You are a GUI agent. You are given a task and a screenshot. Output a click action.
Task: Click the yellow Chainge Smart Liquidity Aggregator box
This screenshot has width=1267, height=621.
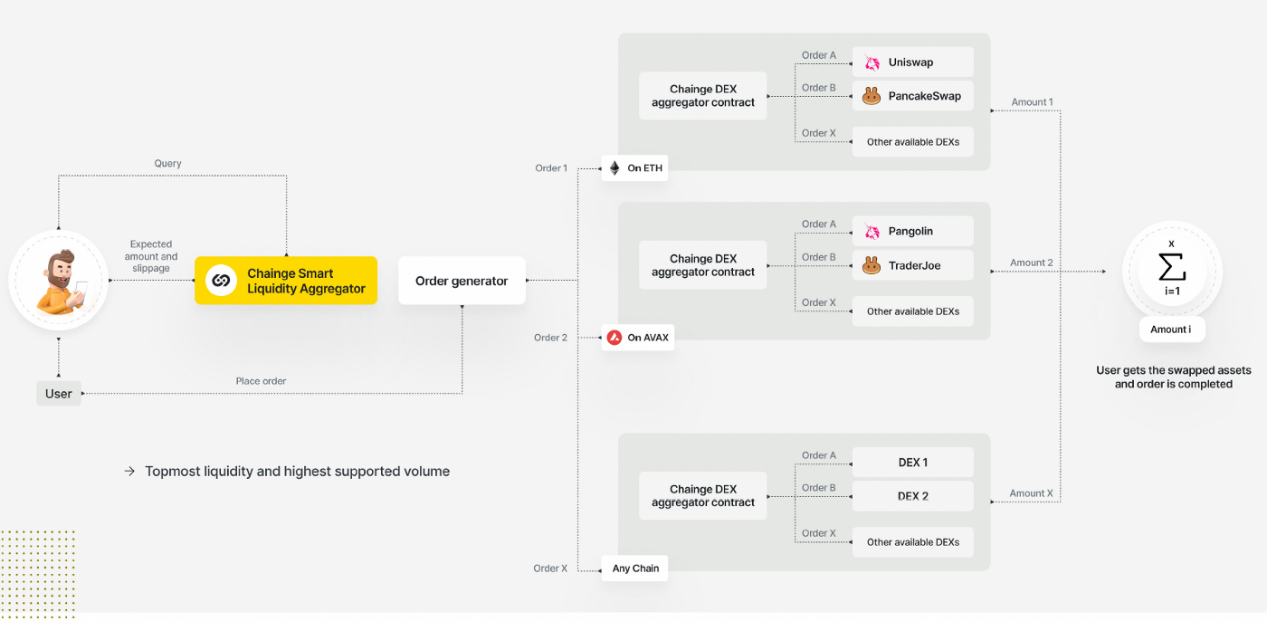286,281
